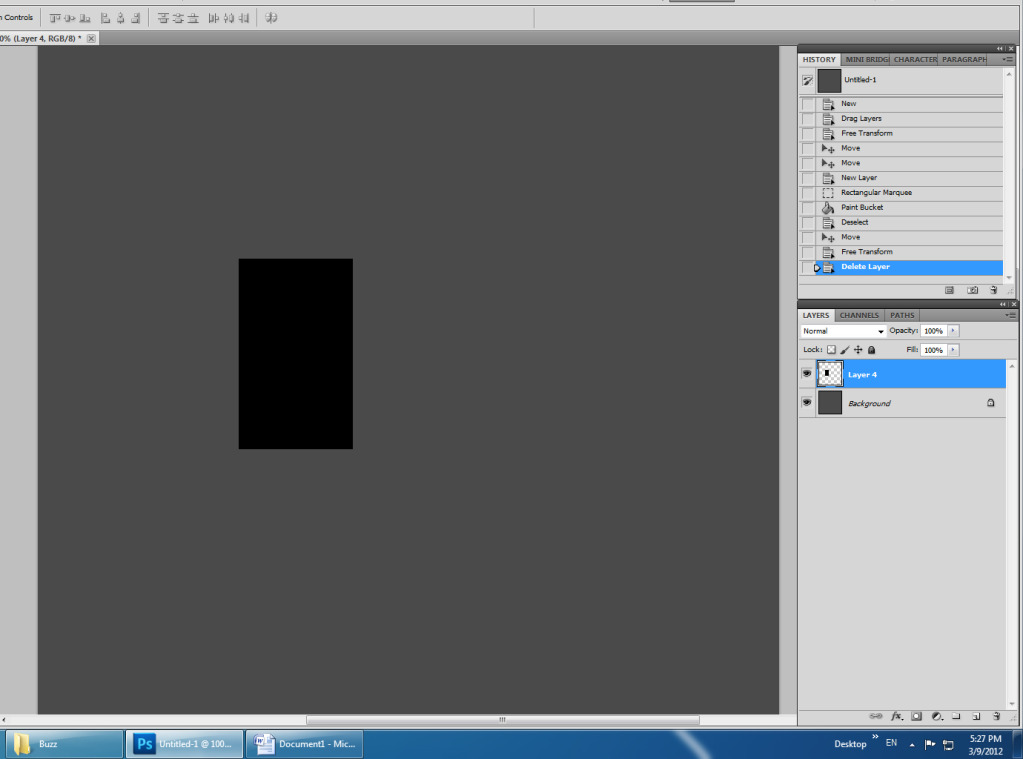Hide the Background layer eye
This screenshot has width=1023, height=759.
click(x=807, y=403)
